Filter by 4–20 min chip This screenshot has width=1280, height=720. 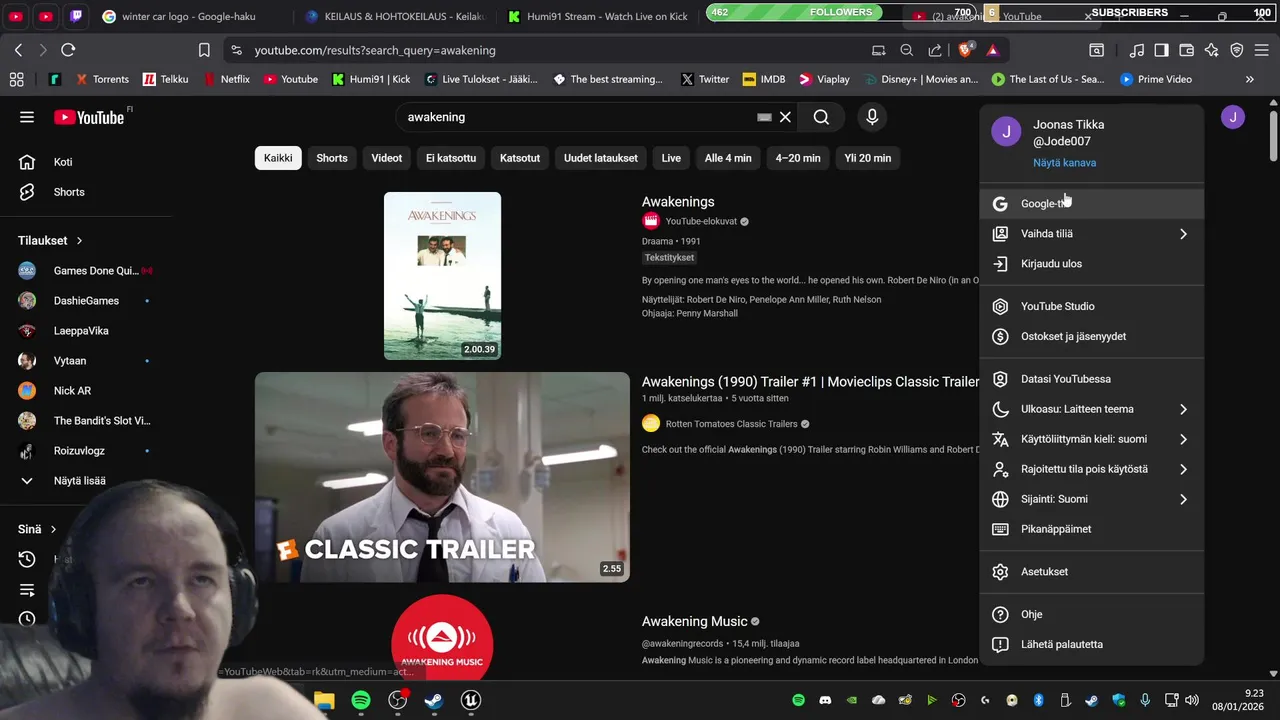(798, 158)
